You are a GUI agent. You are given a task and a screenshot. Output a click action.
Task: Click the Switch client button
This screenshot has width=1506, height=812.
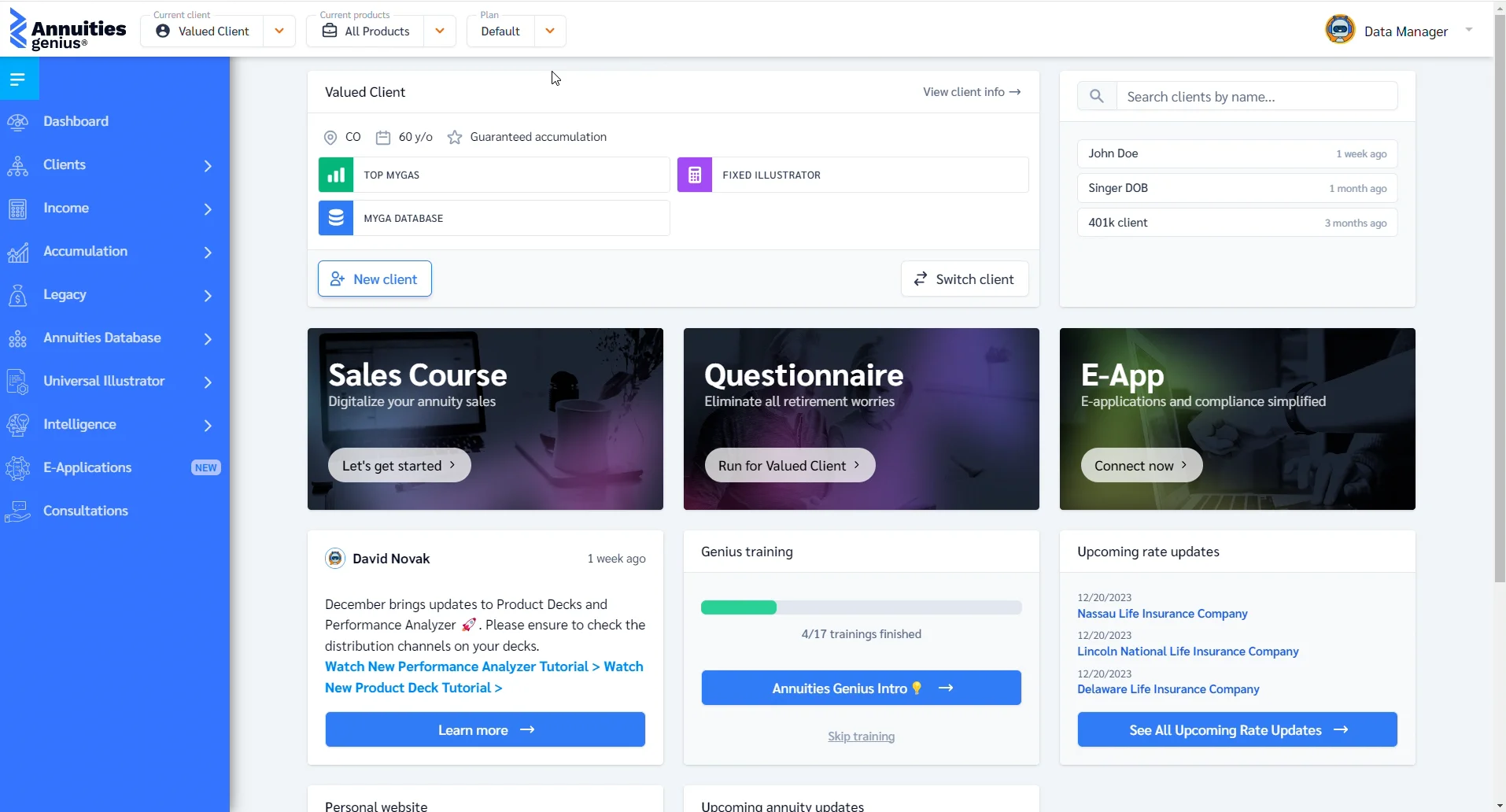[x=965, y=279]
